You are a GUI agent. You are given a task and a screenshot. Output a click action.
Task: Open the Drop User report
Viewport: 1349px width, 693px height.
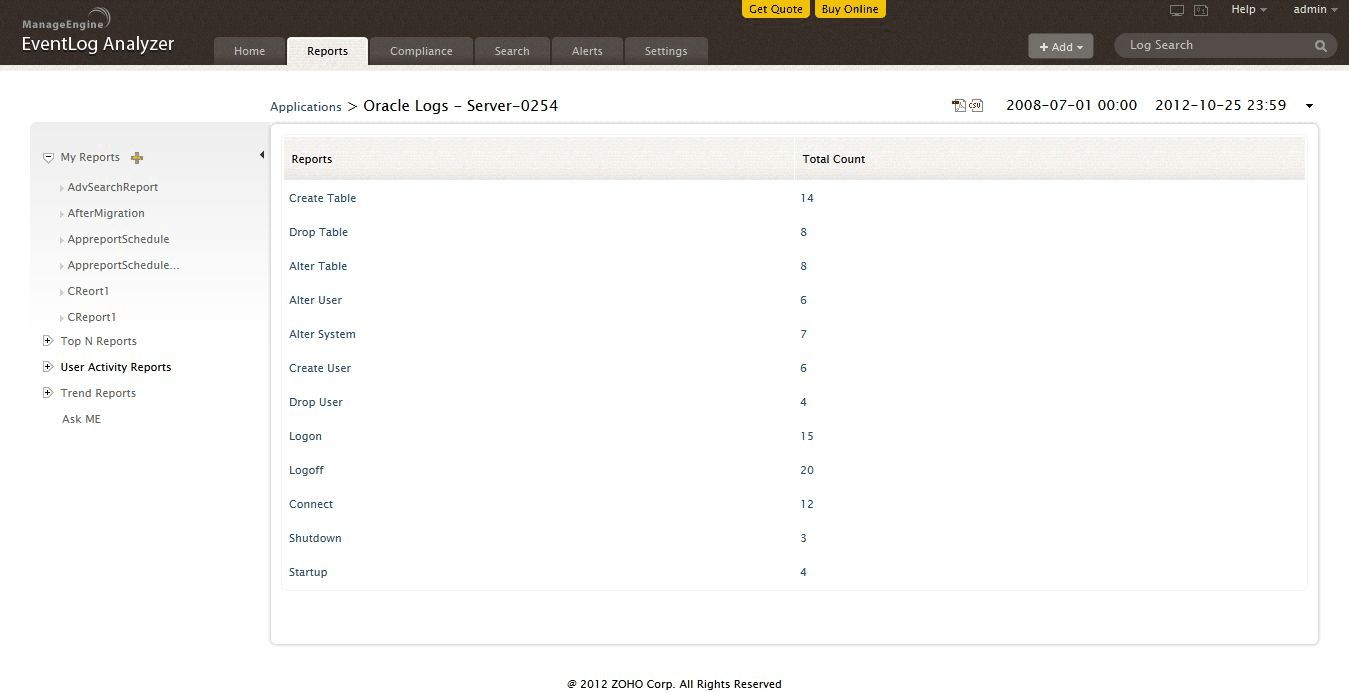point(316,402)
